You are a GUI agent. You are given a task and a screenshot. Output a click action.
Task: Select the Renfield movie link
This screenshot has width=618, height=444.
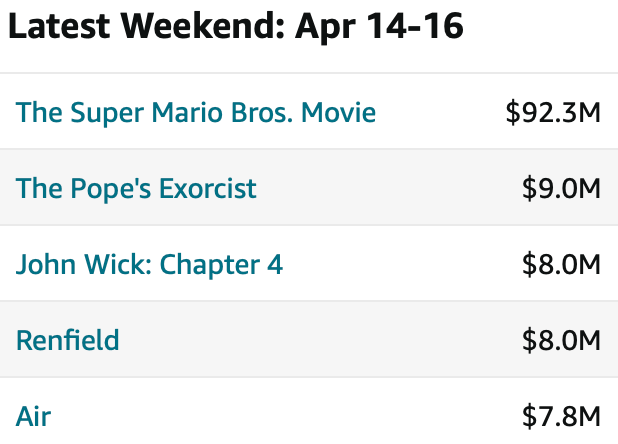pos(67,340)
